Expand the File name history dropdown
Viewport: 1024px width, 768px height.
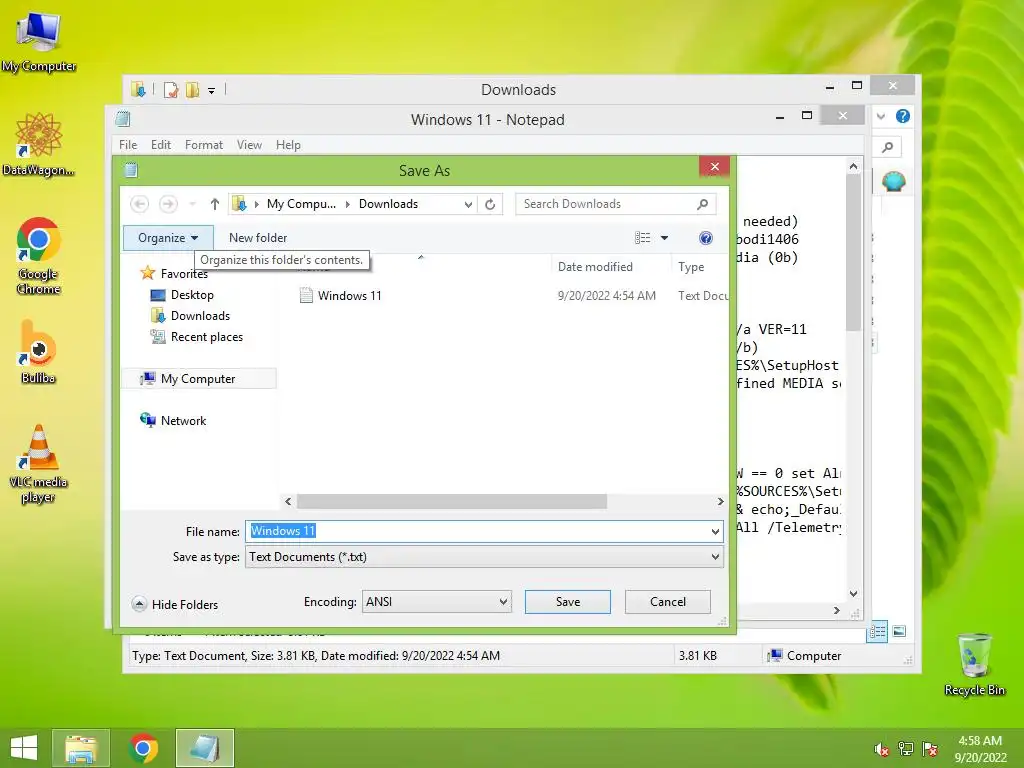pyautogui.click(x=715, y=532)
